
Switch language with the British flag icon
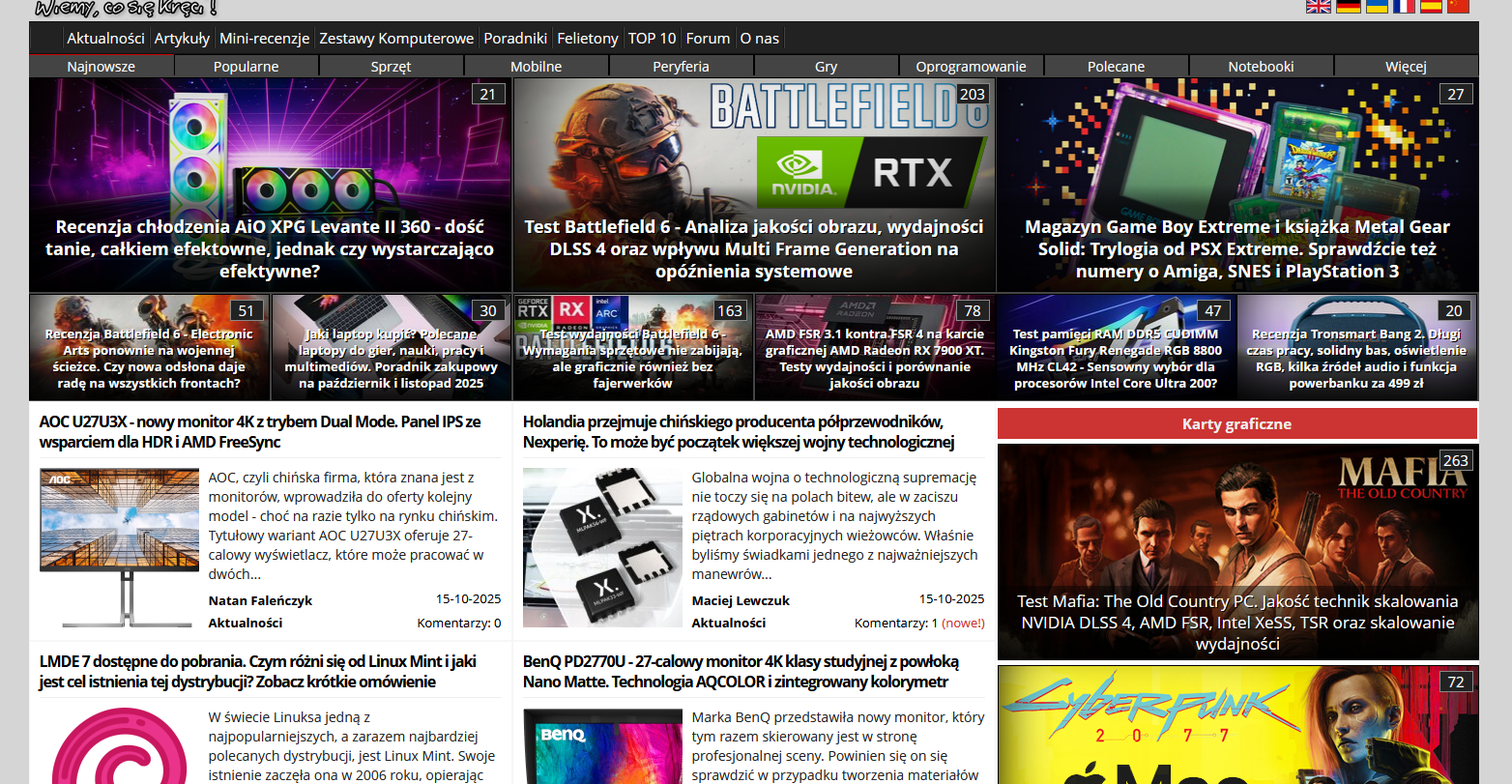pyautogui.click(x=1318, y=6)
